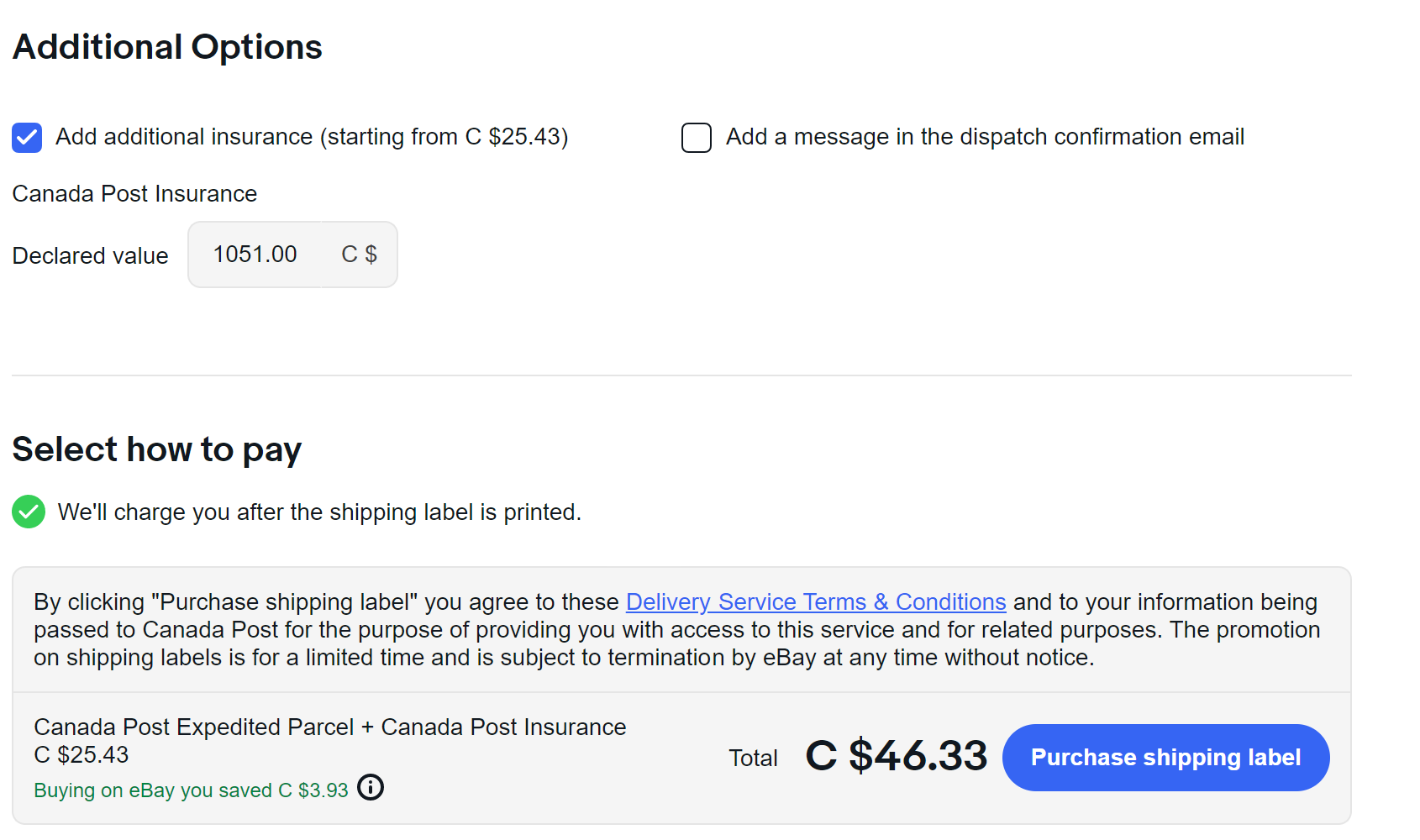Select the declared value 1051.00
The height and width of the screenshot is (840, 1420).
(x=255, y=254)
